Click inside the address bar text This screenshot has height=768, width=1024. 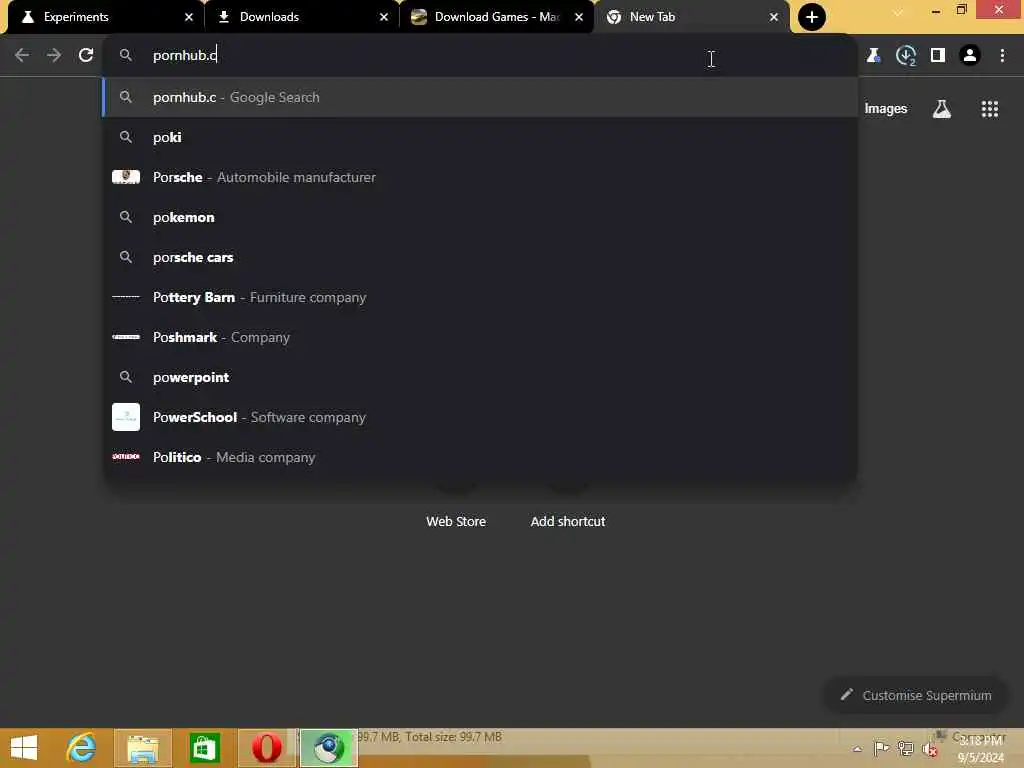click(x=184, y=56)
